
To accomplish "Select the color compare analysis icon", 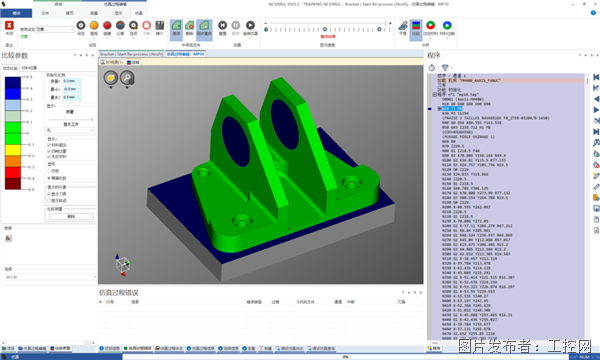I will (x=416, y=26).
